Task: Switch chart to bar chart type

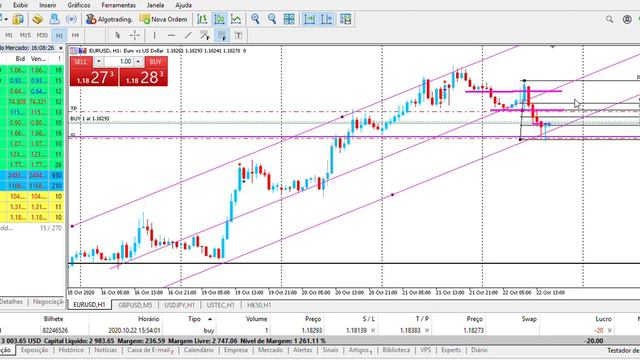Action: tap(202, 19)
